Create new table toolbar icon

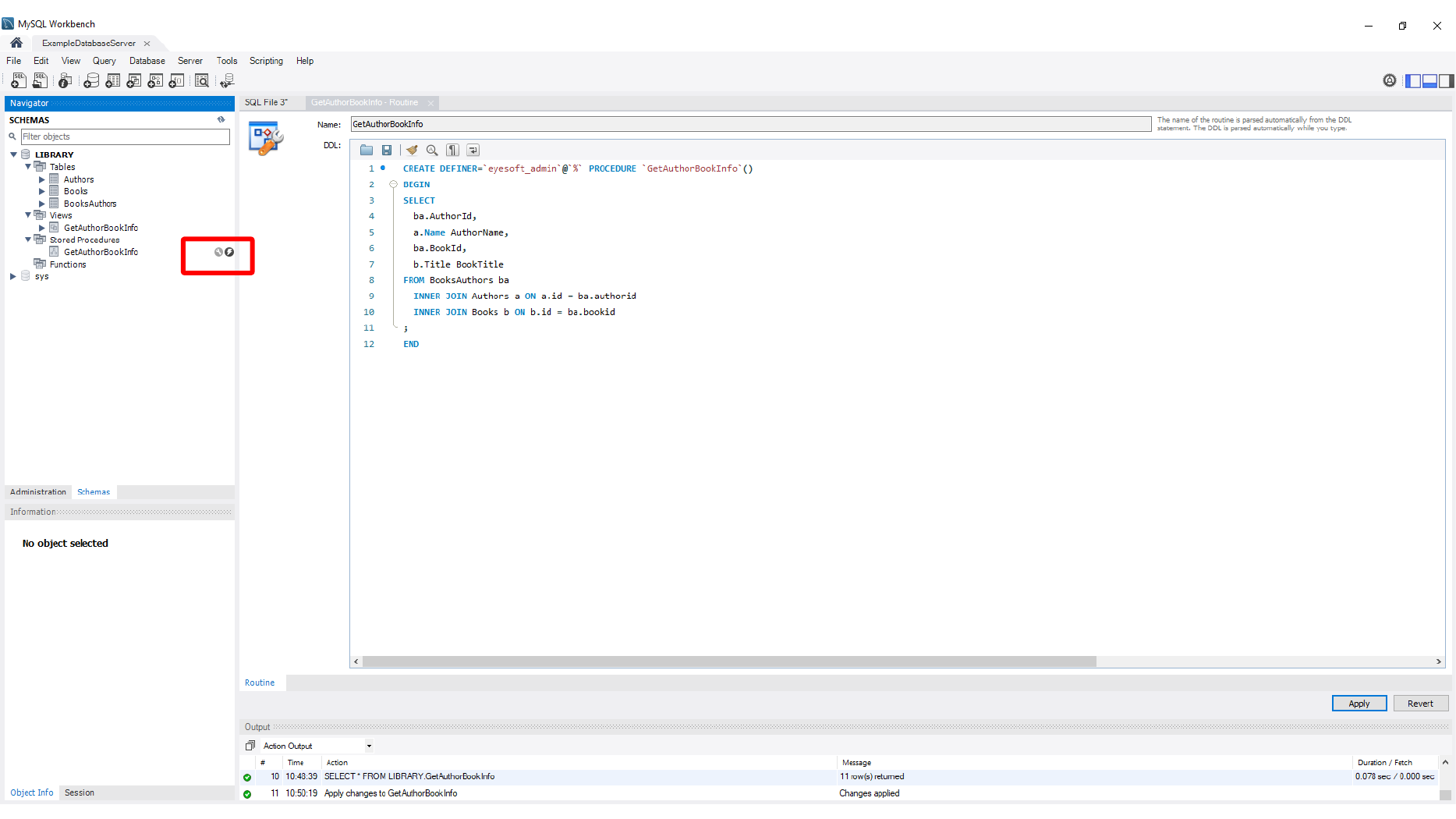113,80
